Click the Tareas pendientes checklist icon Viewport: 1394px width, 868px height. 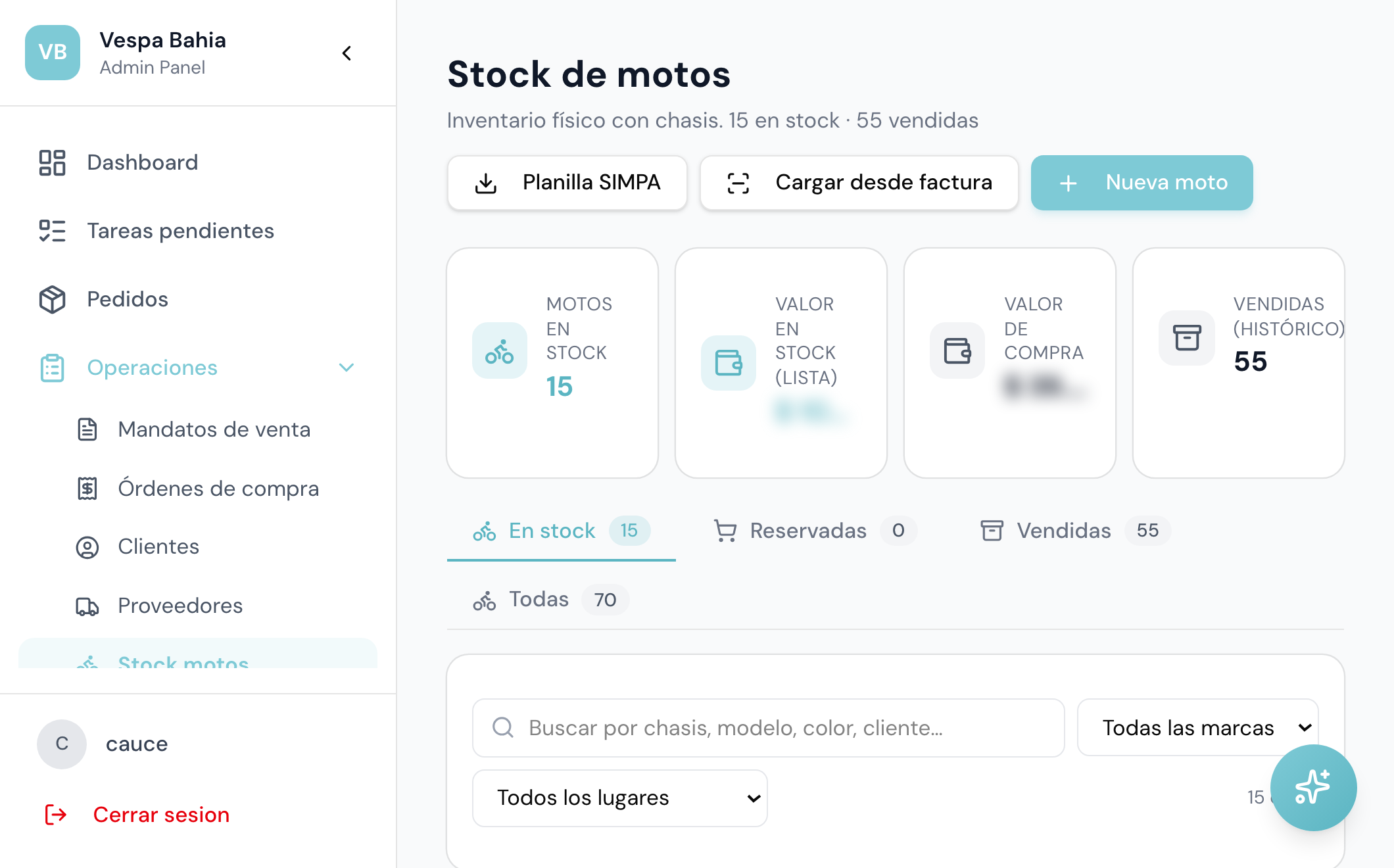[x=52, y=231]
